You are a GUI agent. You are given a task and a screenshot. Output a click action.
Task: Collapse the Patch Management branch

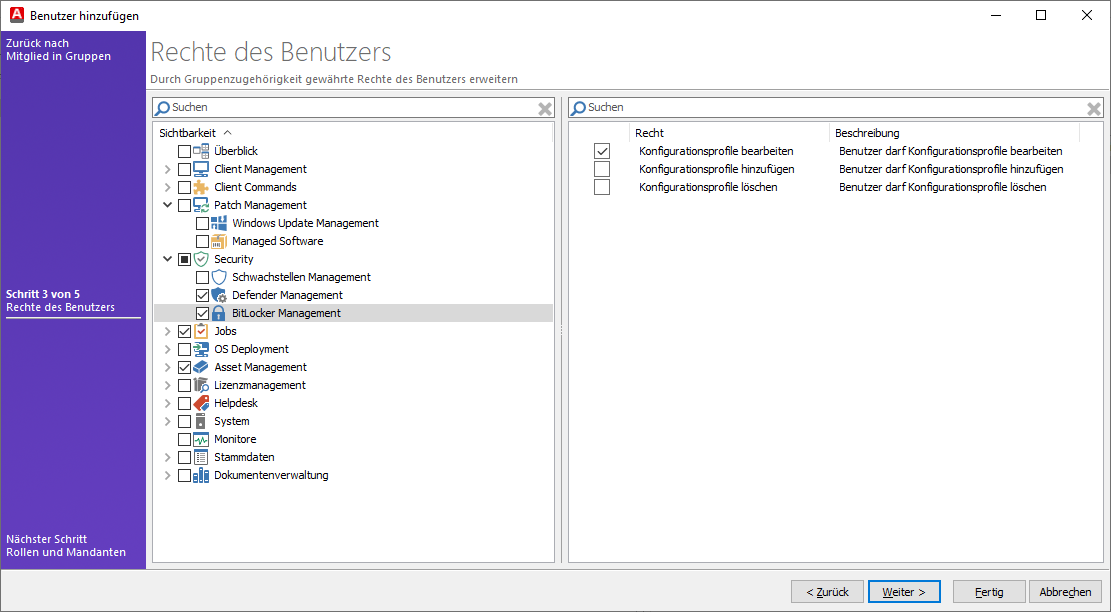168,204
